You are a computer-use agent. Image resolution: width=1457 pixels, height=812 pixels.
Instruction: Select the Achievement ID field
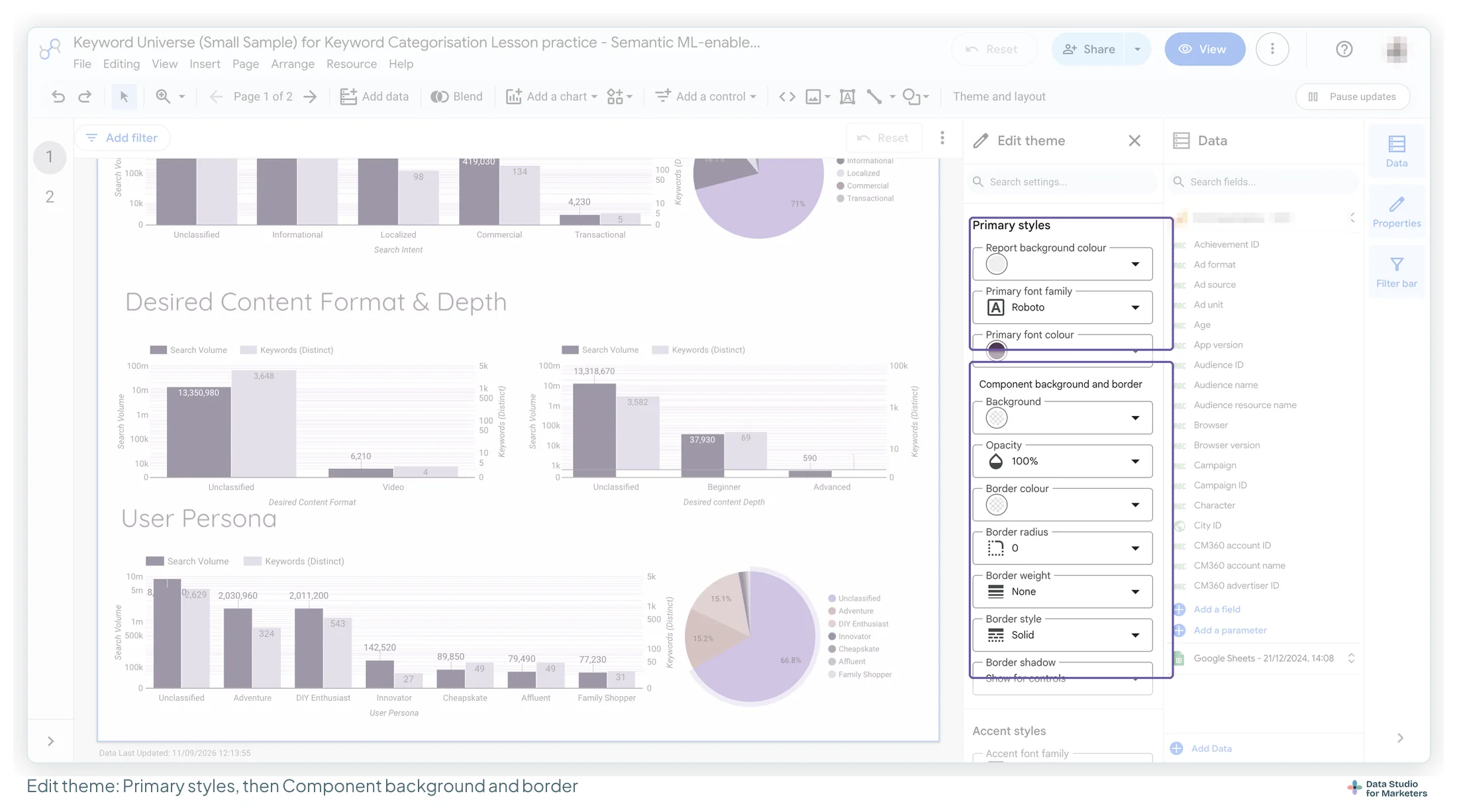(x=1227, y=244)
